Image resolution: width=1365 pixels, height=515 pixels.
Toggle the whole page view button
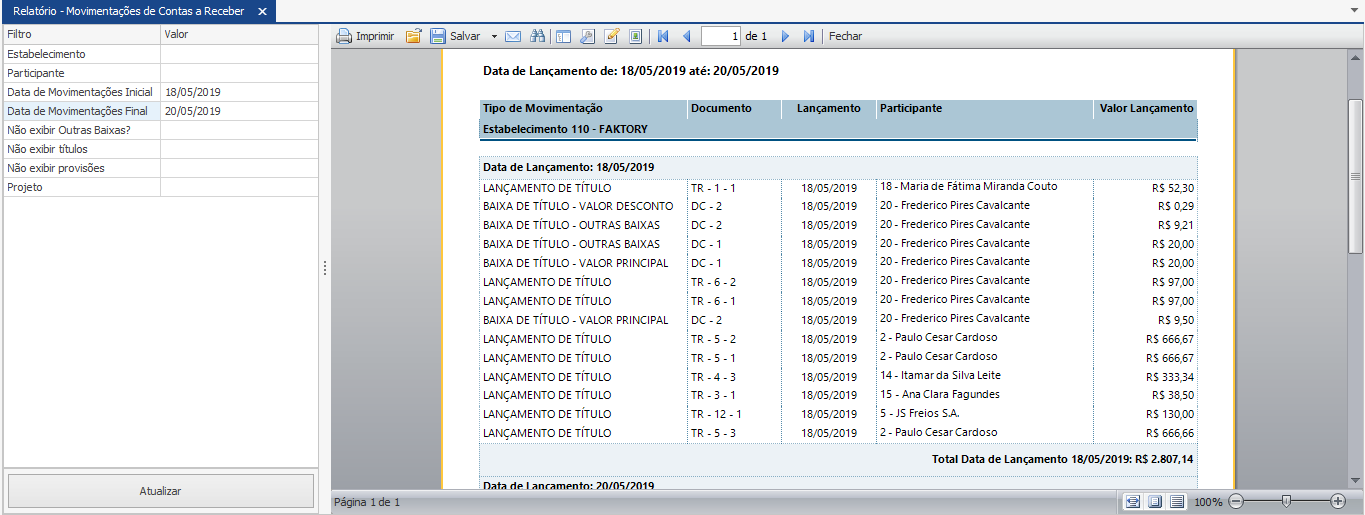click(1155, 501)
